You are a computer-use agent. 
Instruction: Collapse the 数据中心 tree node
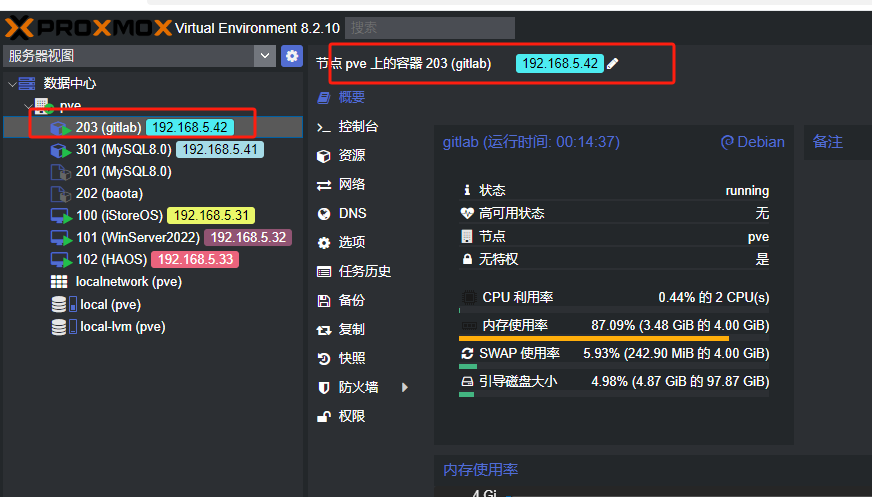12,84
